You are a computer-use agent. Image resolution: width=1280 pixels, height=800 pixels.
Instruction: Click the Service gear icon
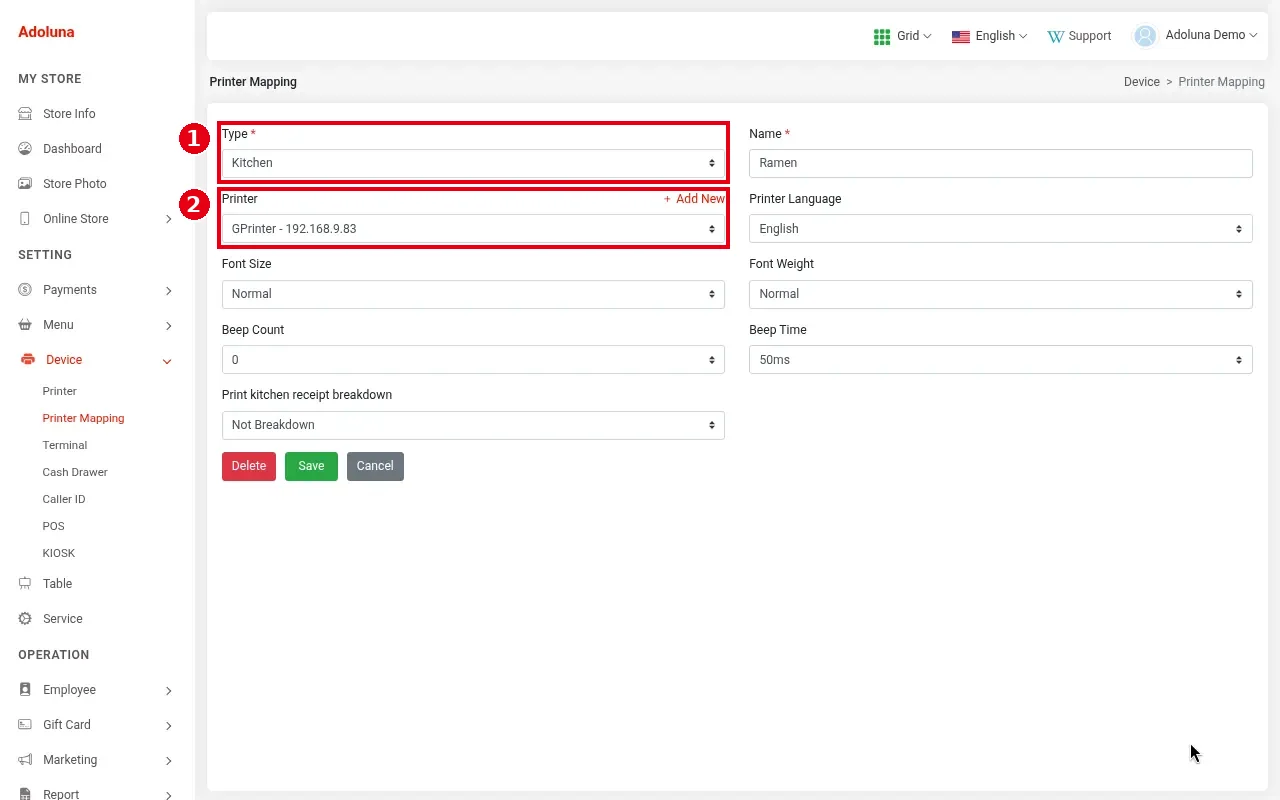25,619
